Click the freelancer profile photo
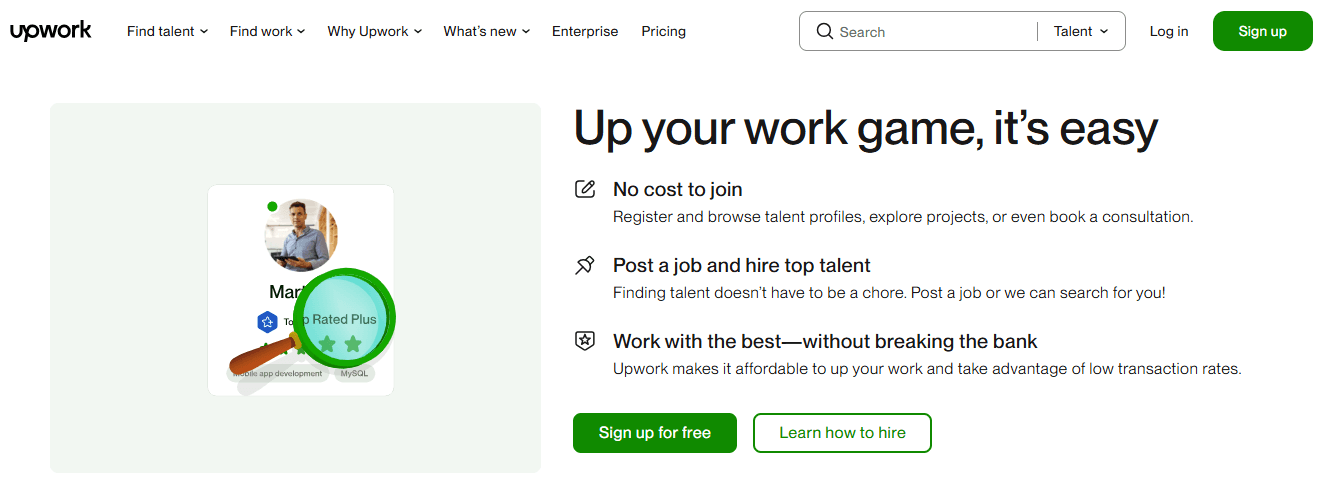Image resolution: width=1323 pixels, height=489 pixels. [x=301, y=235]
